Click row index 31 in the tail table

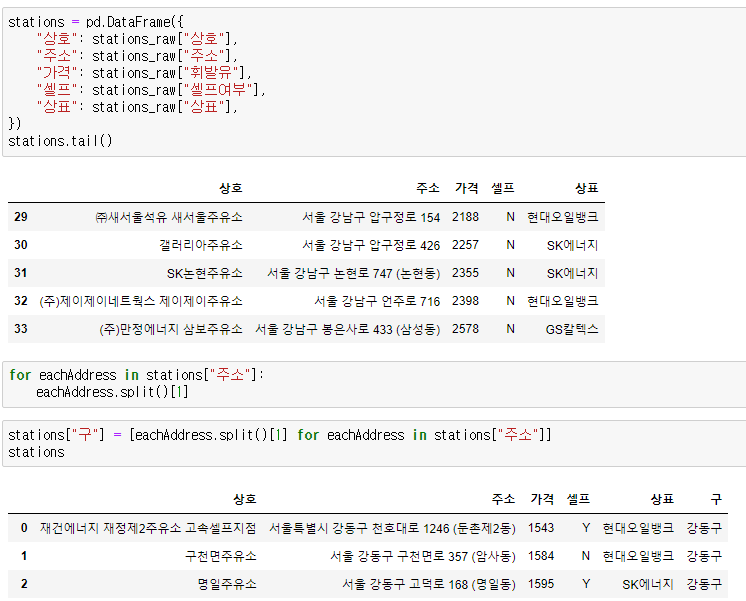click(21, 273)
